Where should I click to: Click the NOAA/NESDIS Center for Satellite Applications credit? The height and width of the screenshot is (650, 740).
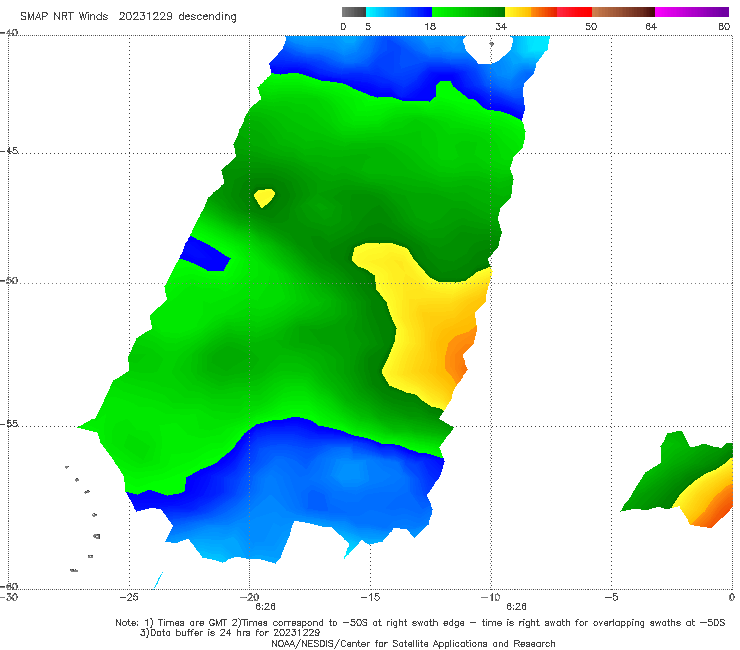coord(413,643)
